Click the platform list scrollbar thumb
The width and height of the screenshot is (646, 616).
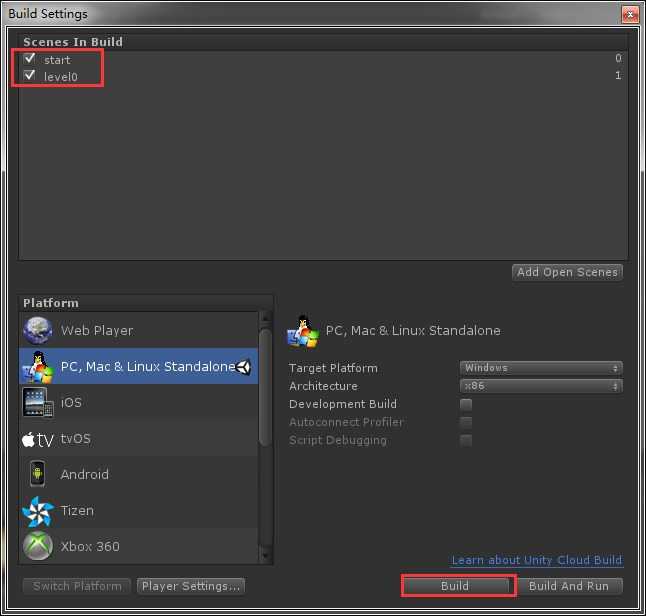(266, 387)
